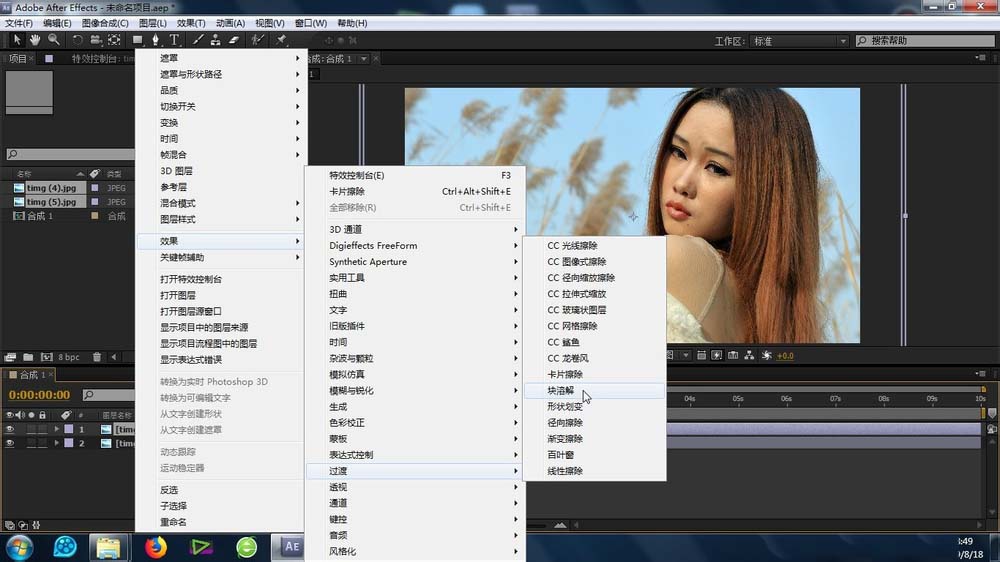This screenshot has height=562, width=1000.
Task: Select the Pen tool
Action: coord(155,40)
